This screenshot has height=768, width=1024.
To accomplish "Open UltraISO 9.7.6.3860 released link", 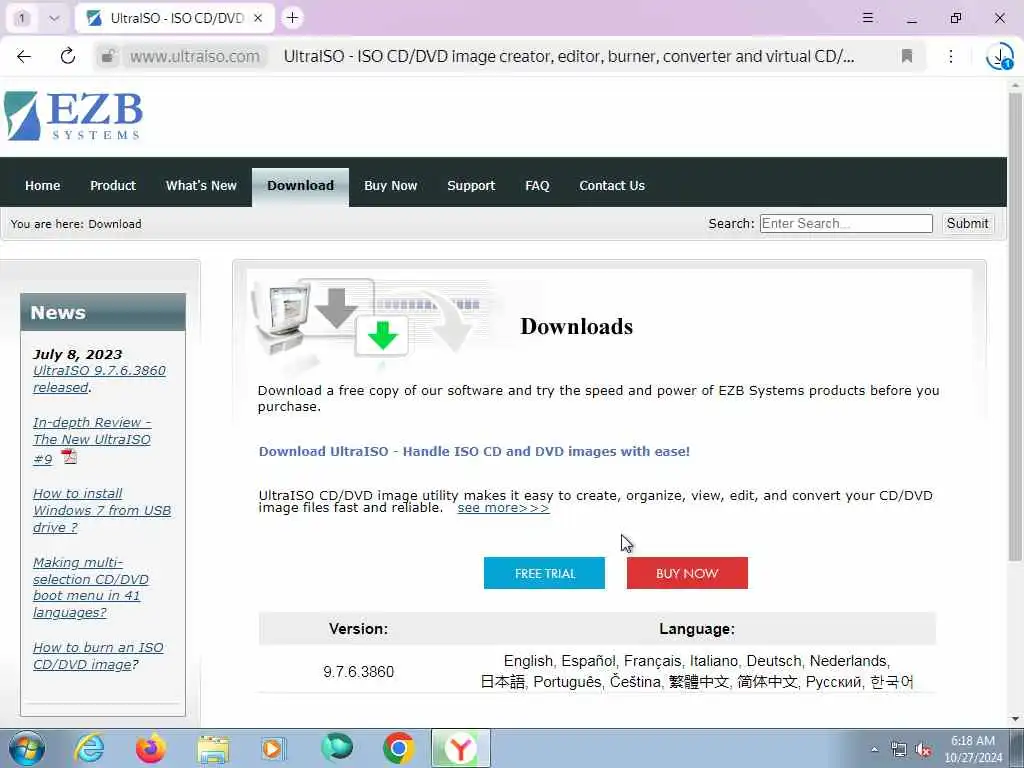I will pyautogui.click(x=99, y=379).
